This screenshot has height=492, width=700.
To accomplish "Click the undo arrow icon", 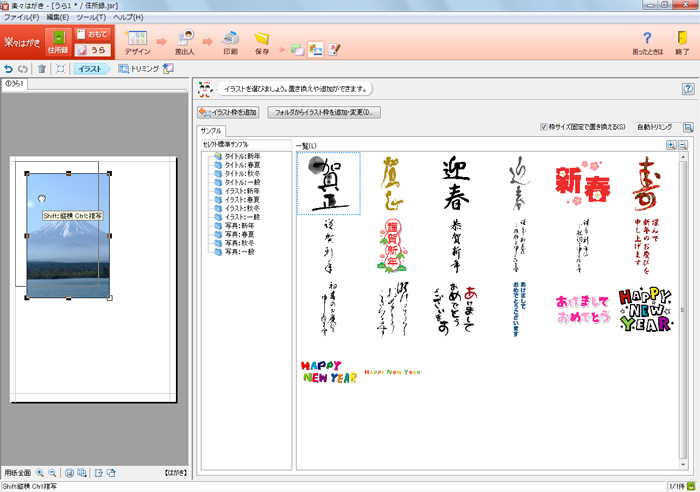I will (x=9, y=69).
